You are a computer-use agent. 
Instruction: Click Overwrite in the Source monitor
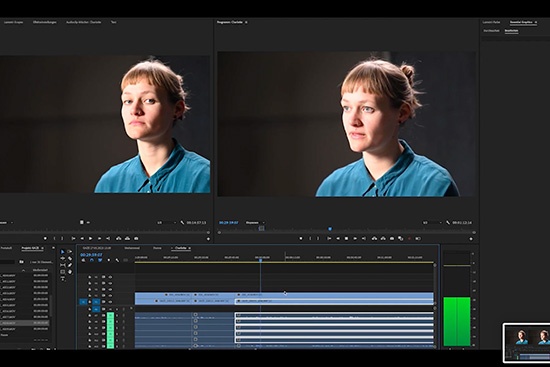(127, 238)
